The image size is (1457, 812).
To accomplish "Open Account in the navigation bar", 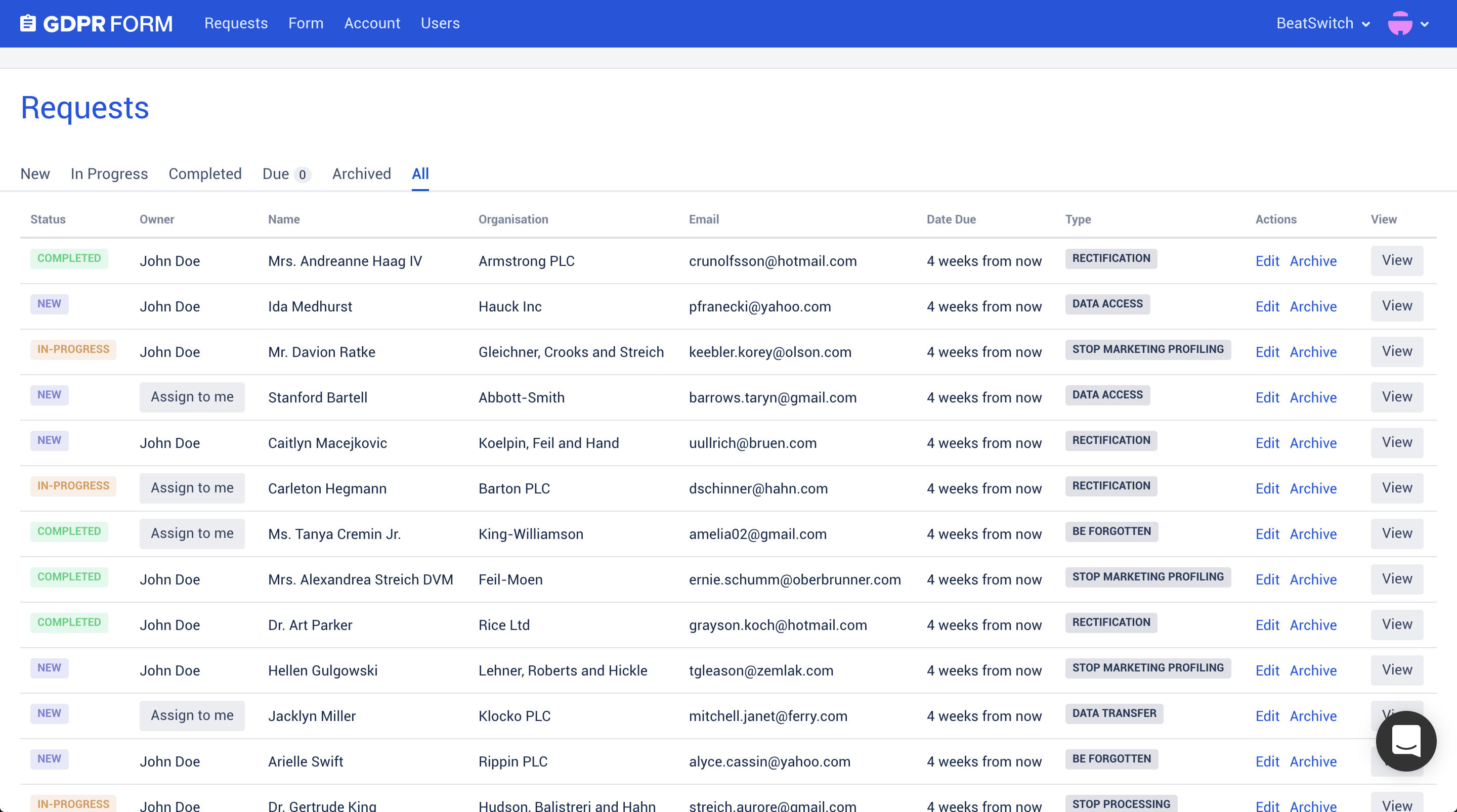I will click(x=372, y=23).
